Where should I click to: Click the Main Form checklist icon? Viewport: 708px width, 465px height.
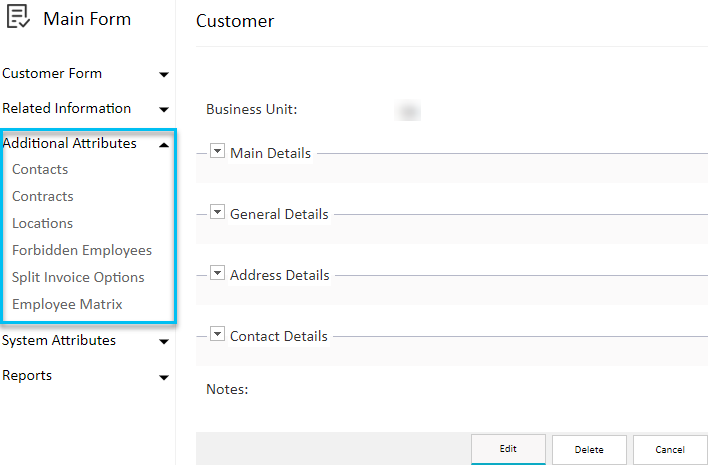tap(19, 16)
